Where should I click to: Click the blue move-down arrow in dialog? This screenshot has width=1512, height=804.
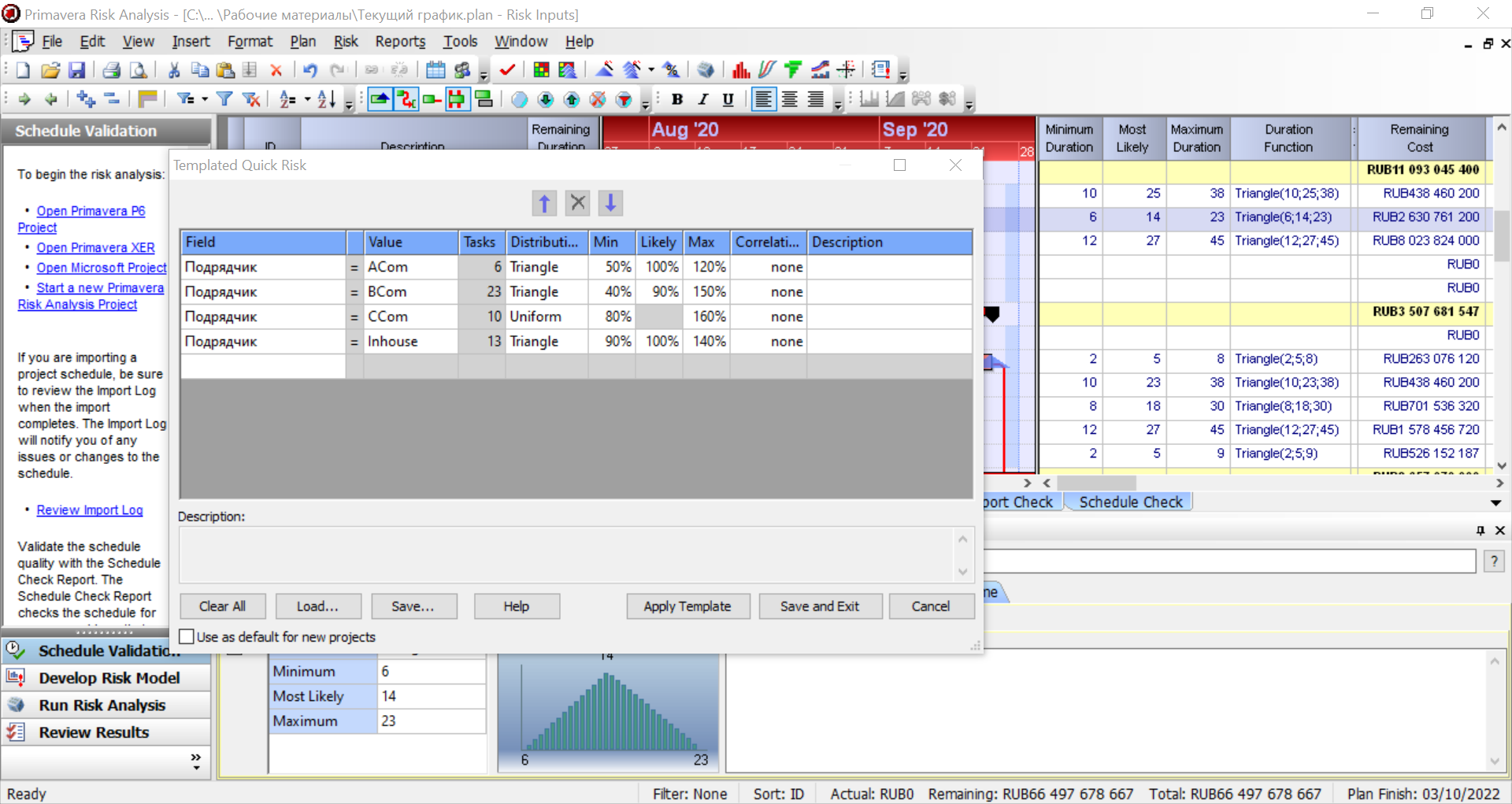[610, 203]
